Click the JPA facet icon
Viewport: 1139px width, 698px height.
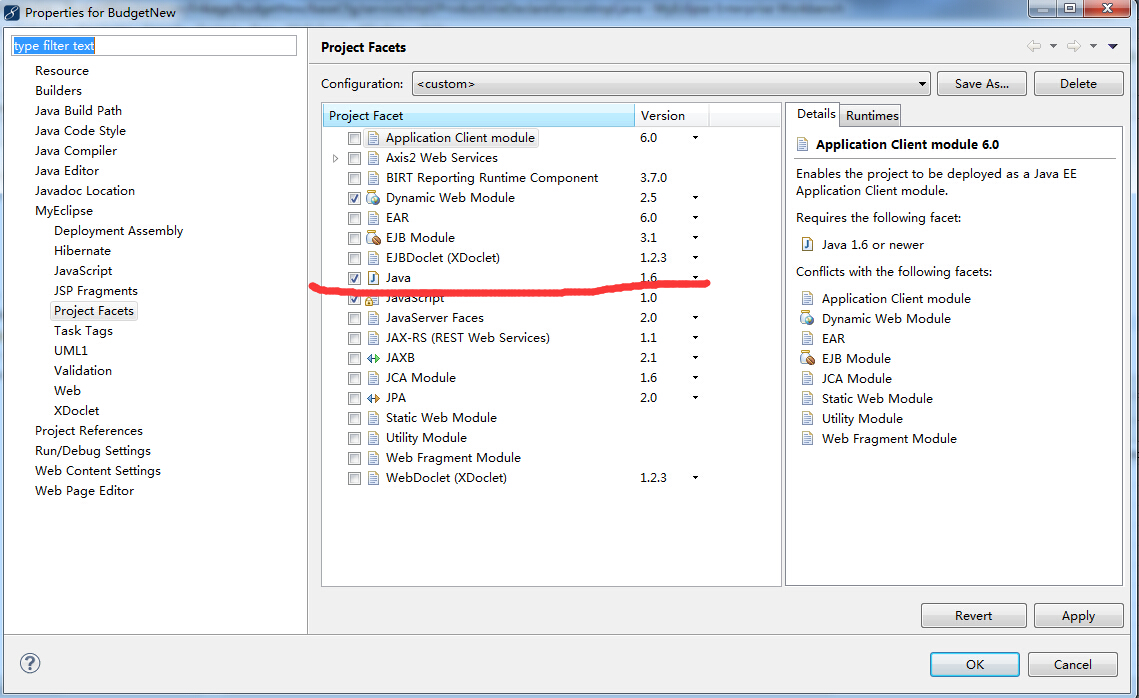(x=373, y=397)
